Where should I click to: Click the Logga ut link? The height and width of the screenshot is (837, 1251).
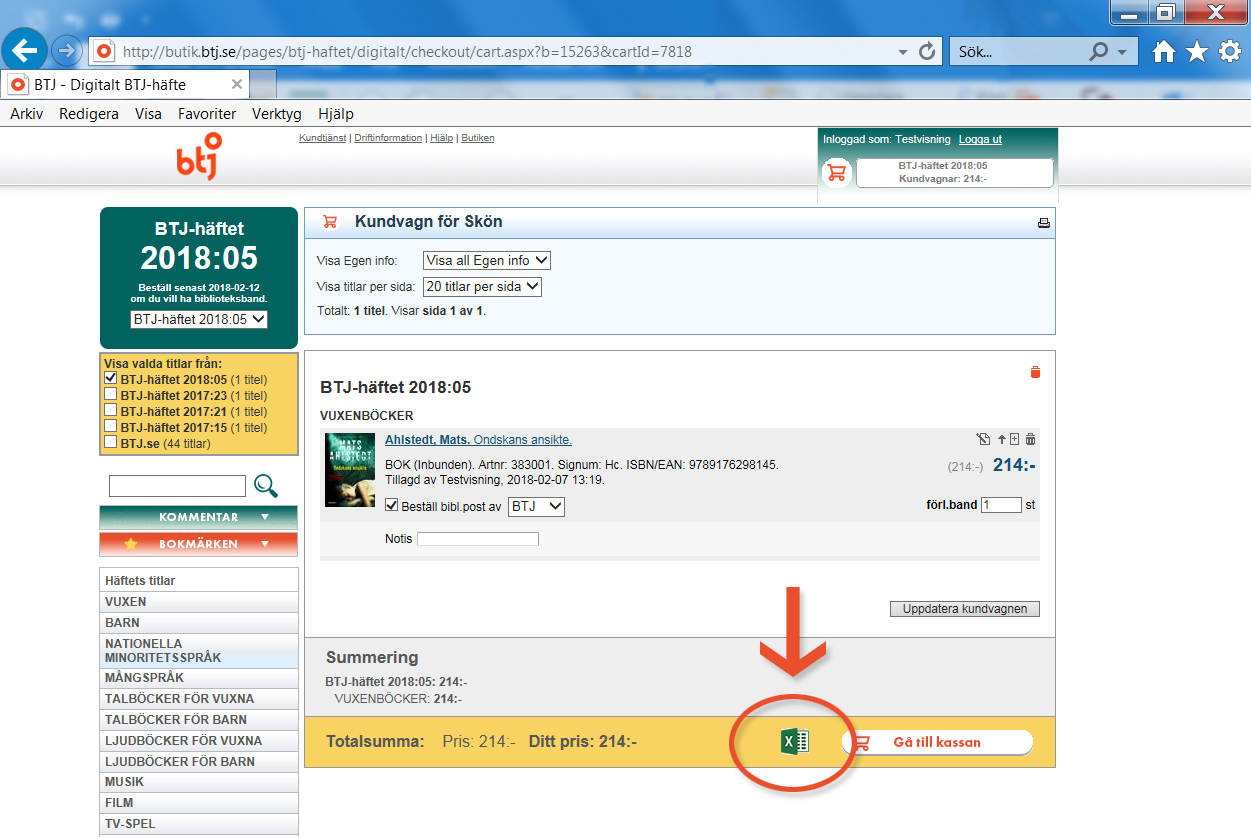pyautogui.click(x=980, y=140)
